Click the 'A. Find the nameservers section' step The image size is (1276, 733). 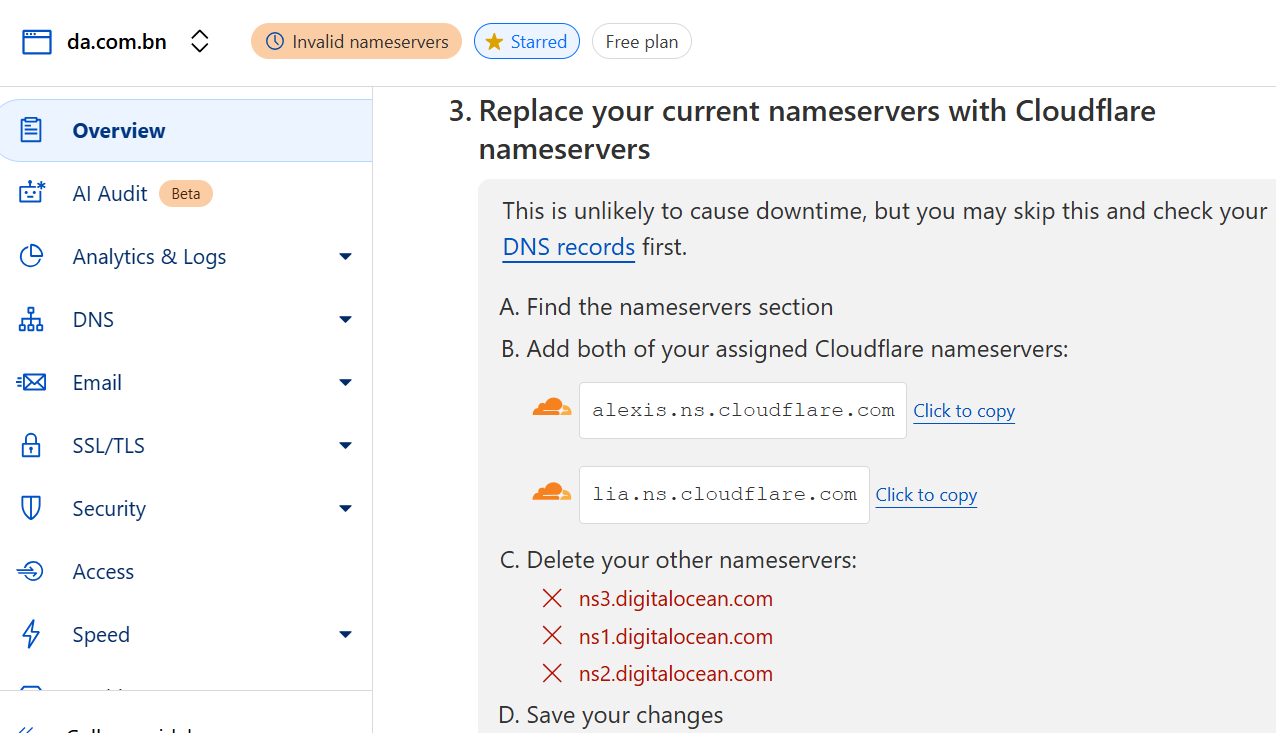[666, 307]
